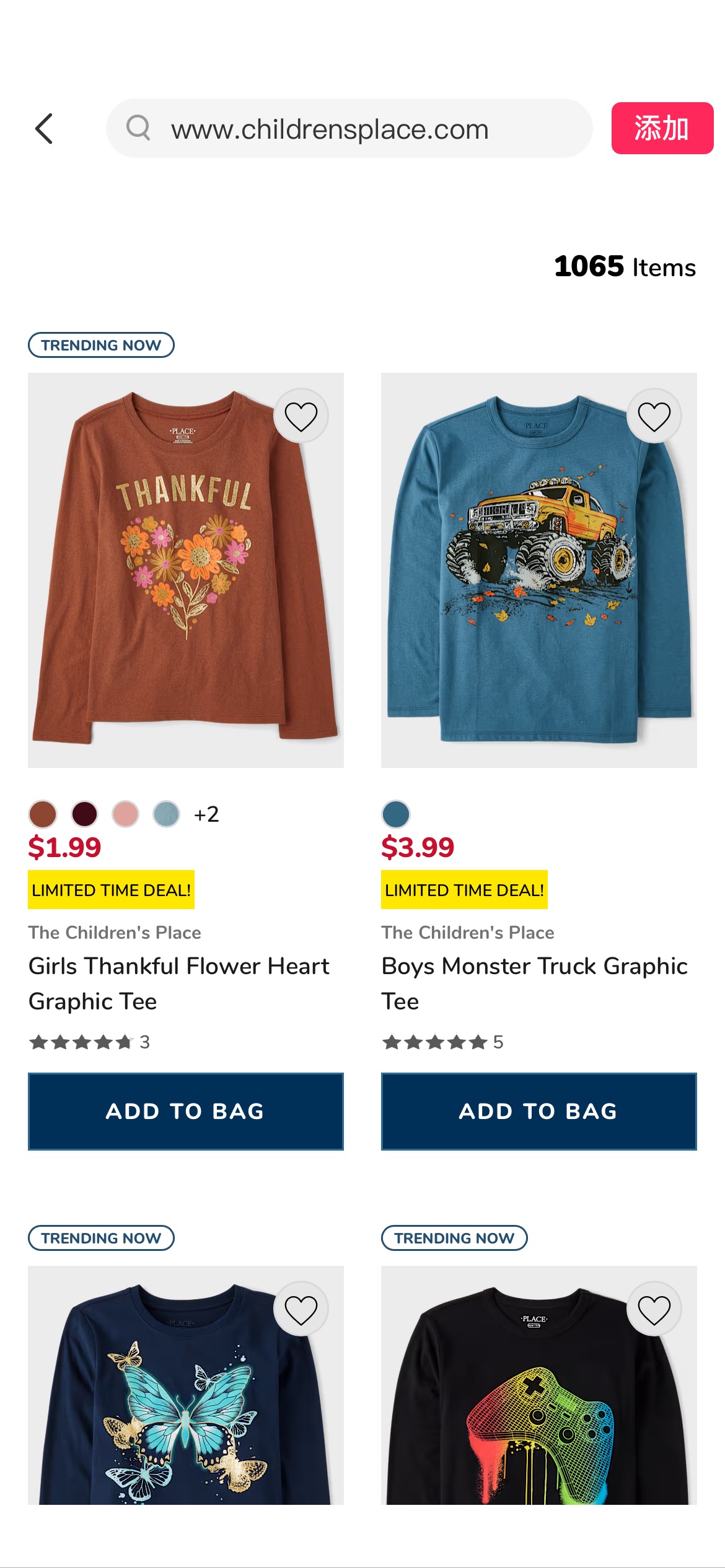
Task: Favorite the Thankful Flower Heart tee
Action: point(301,416)
